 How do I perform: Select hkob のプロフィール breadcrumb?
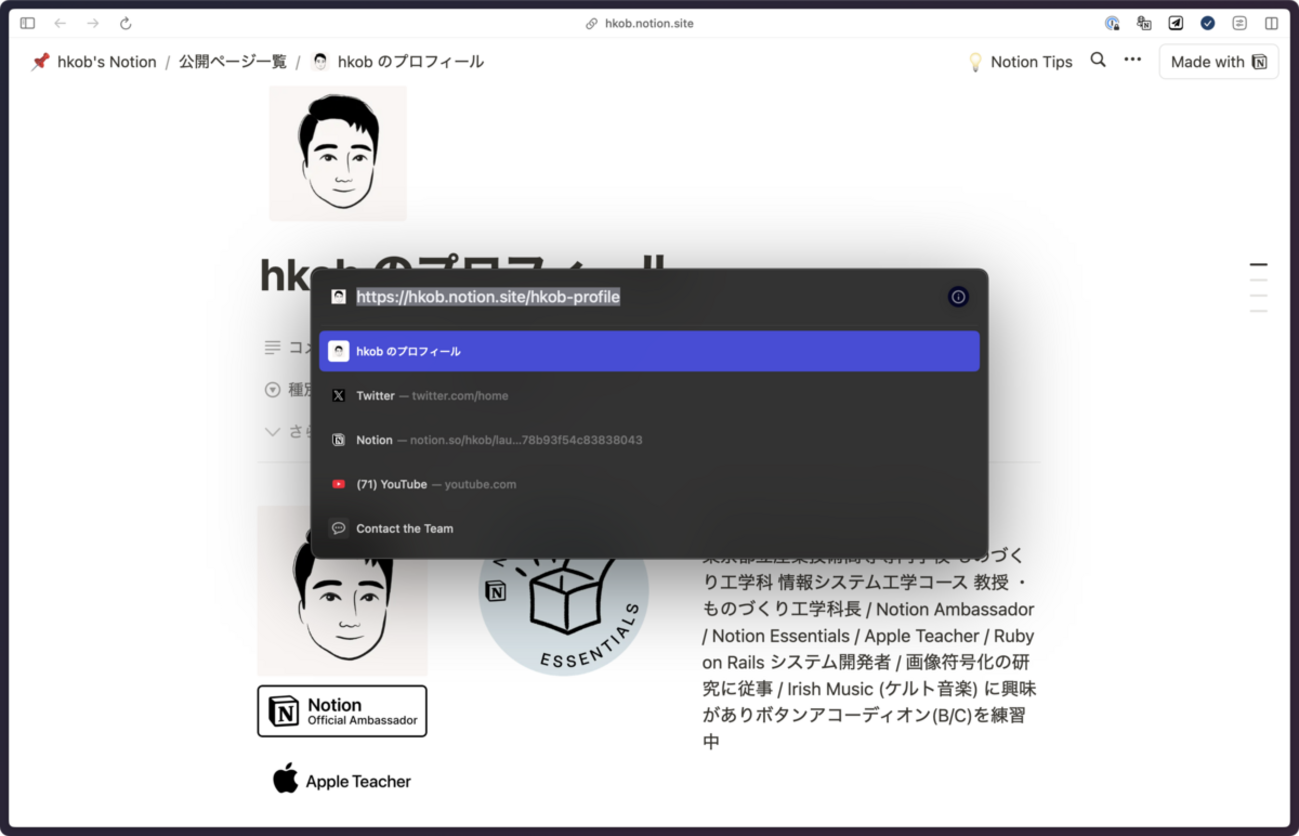pos(398,62)
